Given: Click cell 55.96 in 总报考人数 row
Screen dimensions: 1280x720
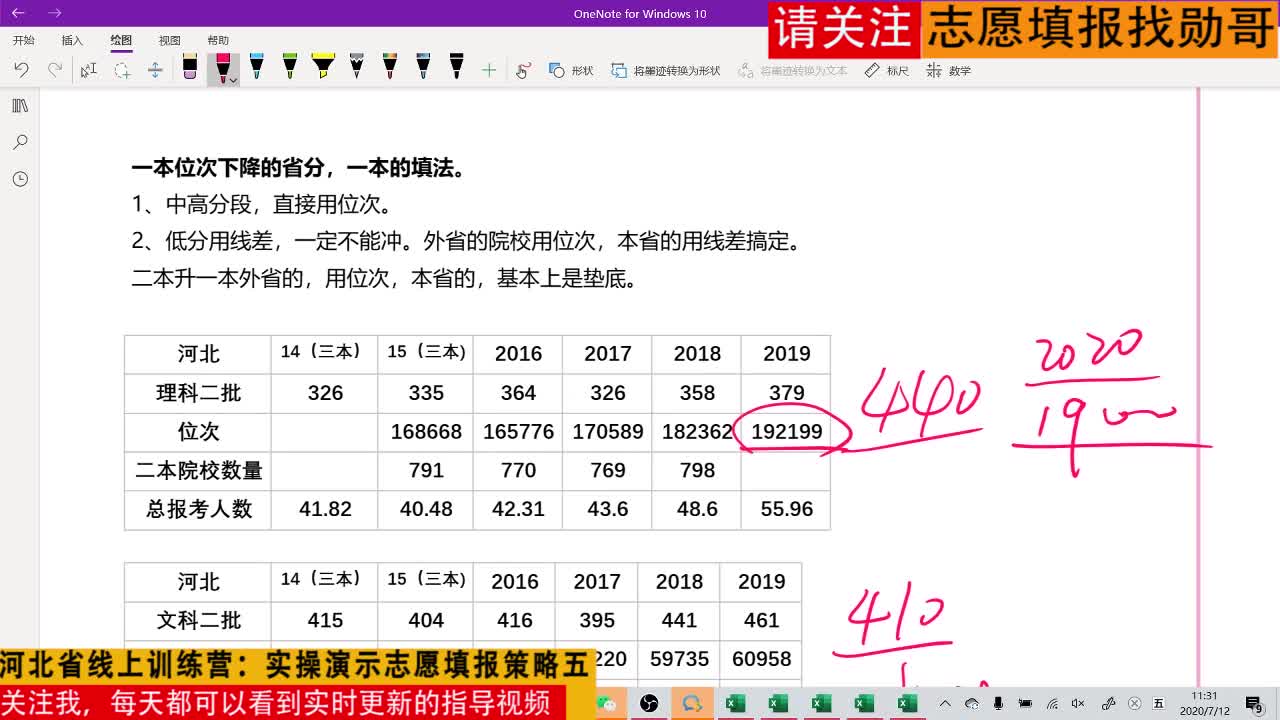Looking at the screenshot, I should click(x=786, y=509).
